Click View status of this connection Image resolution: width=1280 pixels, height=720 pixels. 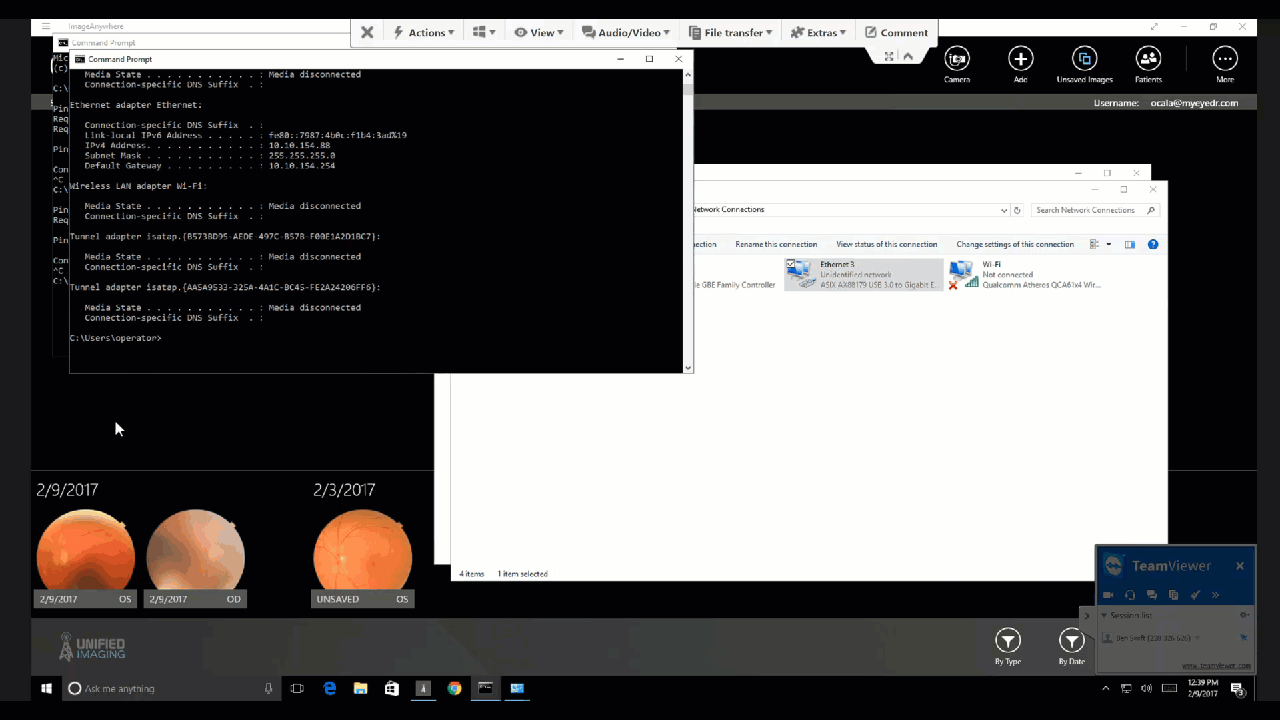[x=886, y=244]
